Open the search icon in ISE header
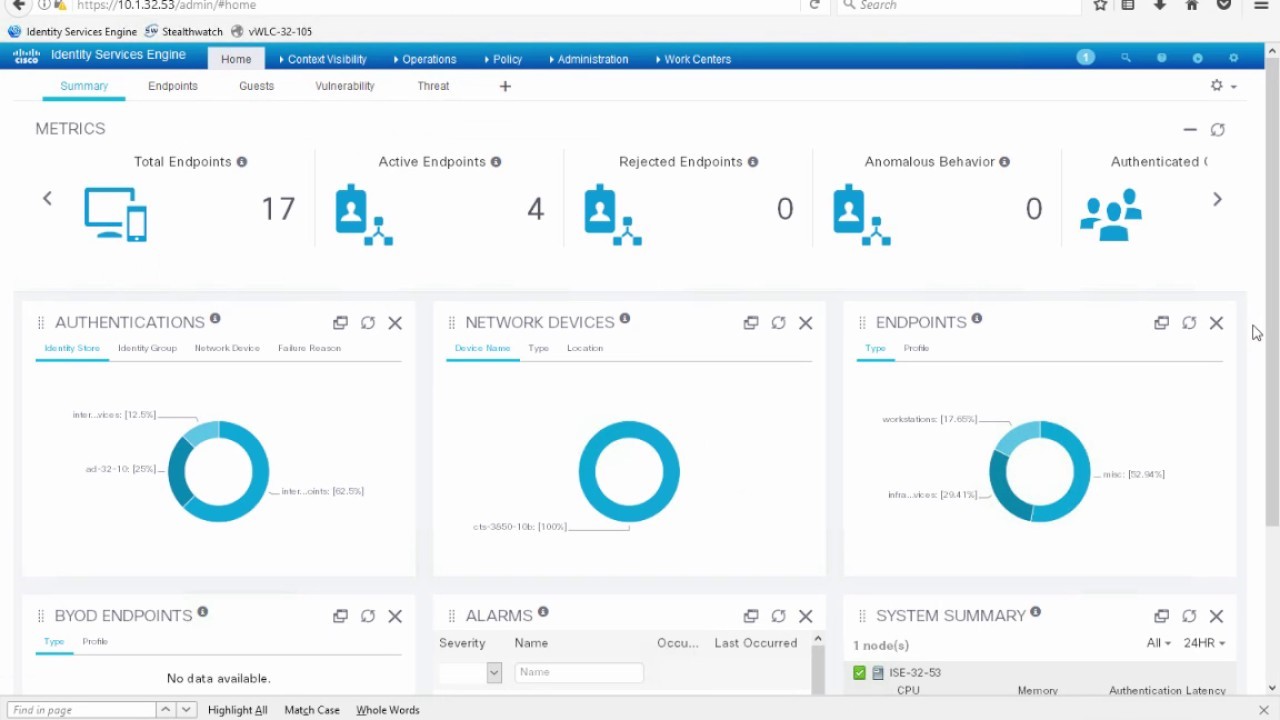 [1126, 58]
